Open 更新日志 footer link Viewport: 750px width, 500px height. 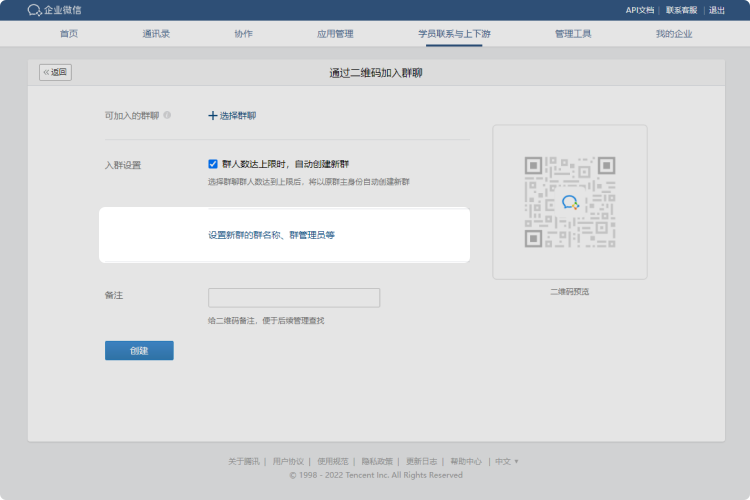[421, 461]
